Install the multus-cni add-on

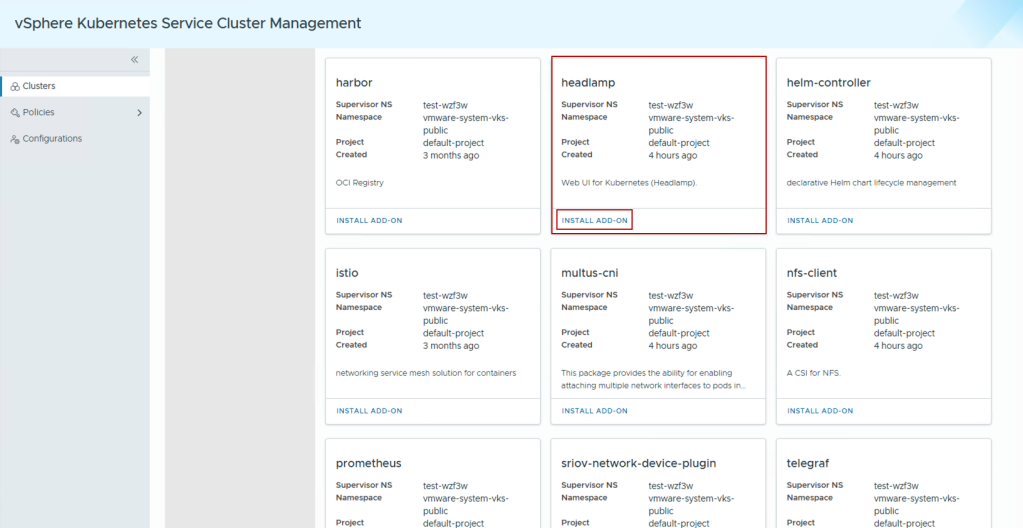pyautogui.click(x=594, y=411)
